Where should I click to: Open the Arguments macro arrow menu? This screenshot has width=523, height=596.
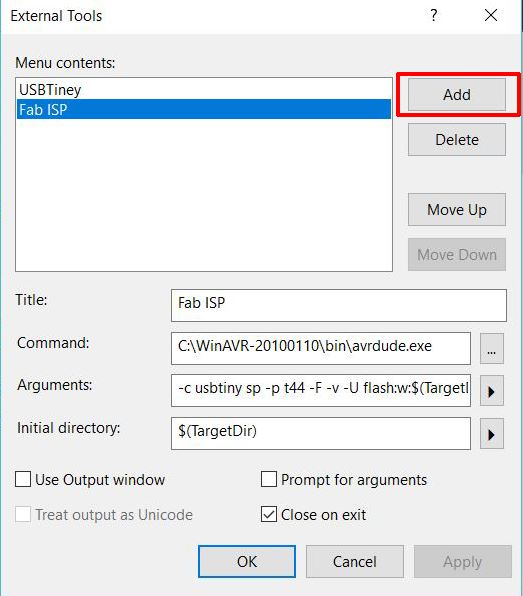point(491,391)
